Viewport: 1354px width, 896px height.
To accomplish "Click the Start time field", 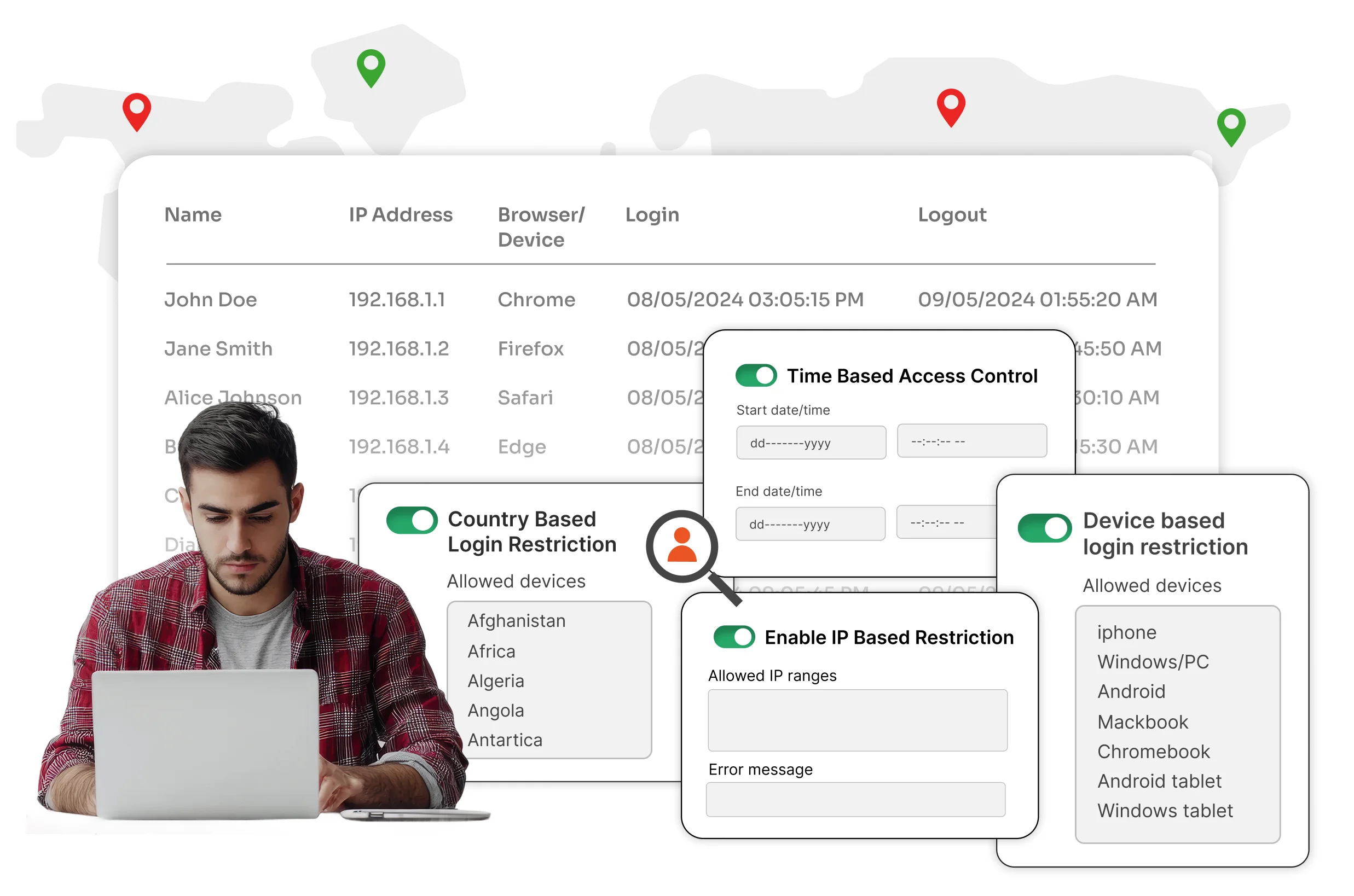I will pyautogui.click(x=971, y=440).
